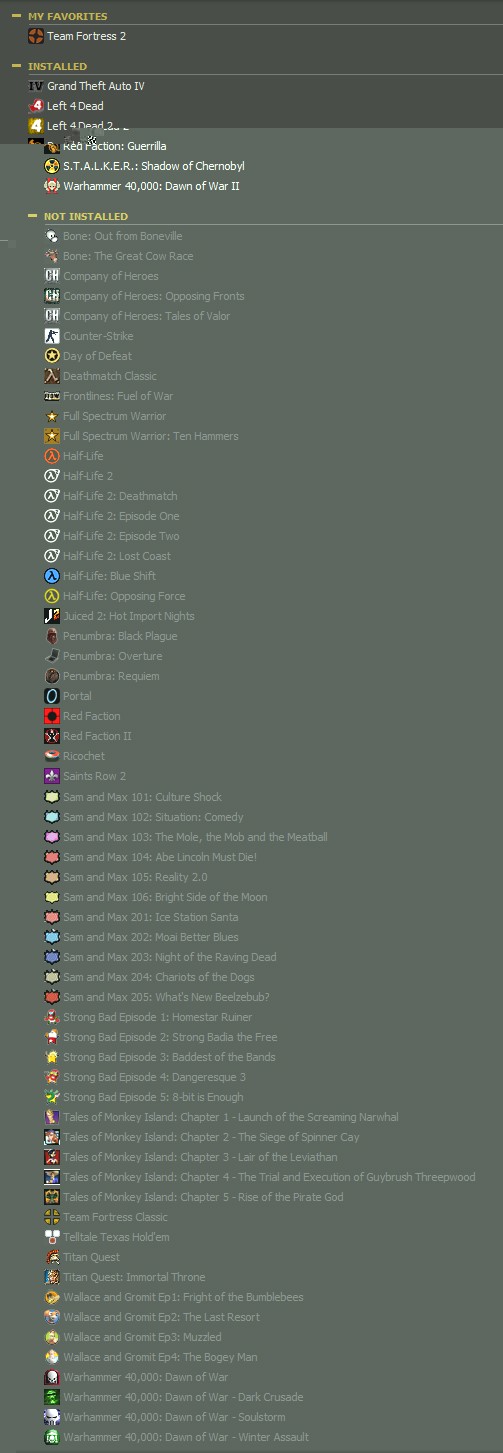Image resolution: width=503 pixels, height=1453 pixels.
Task: Click the Red Faction icon
Action: [x=52, y=716]
